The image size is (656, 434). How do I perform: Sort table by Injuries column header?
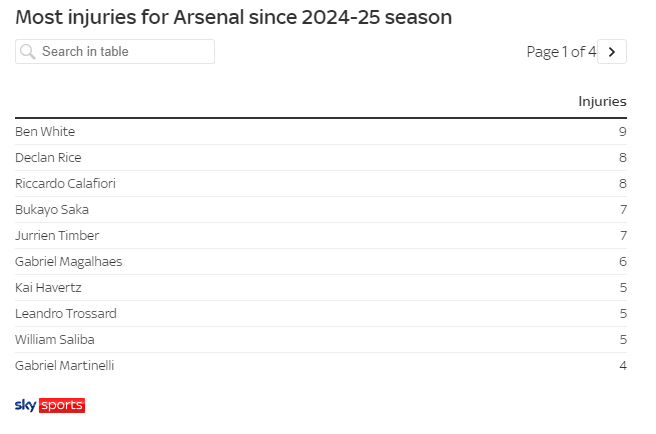[x=602, y=101]
